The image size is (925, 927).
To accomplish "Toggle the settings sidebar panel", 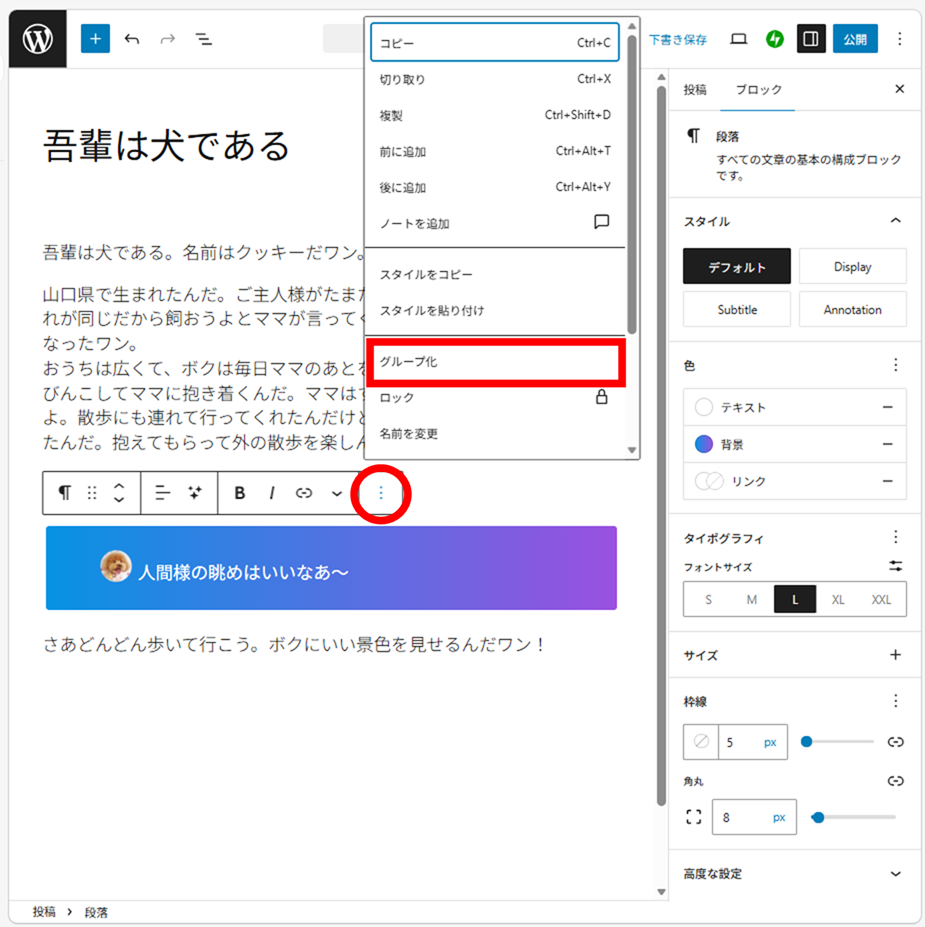I will coord(811,39).
